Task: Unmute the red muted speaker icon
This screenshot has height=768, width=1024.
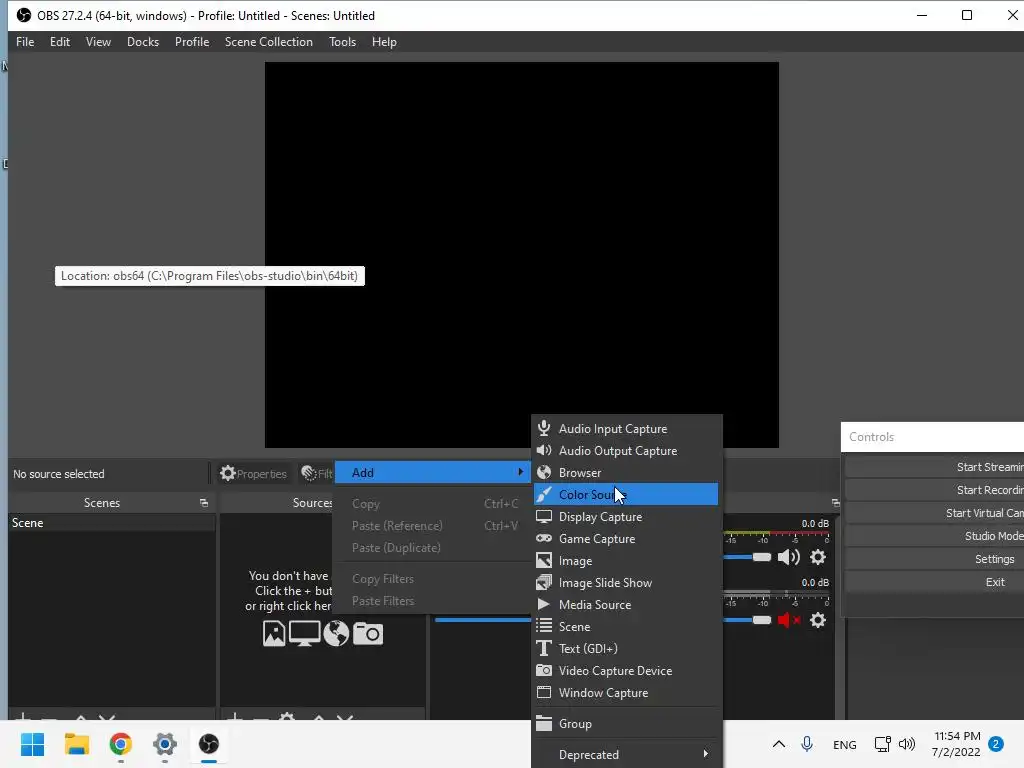Action: 788,620
